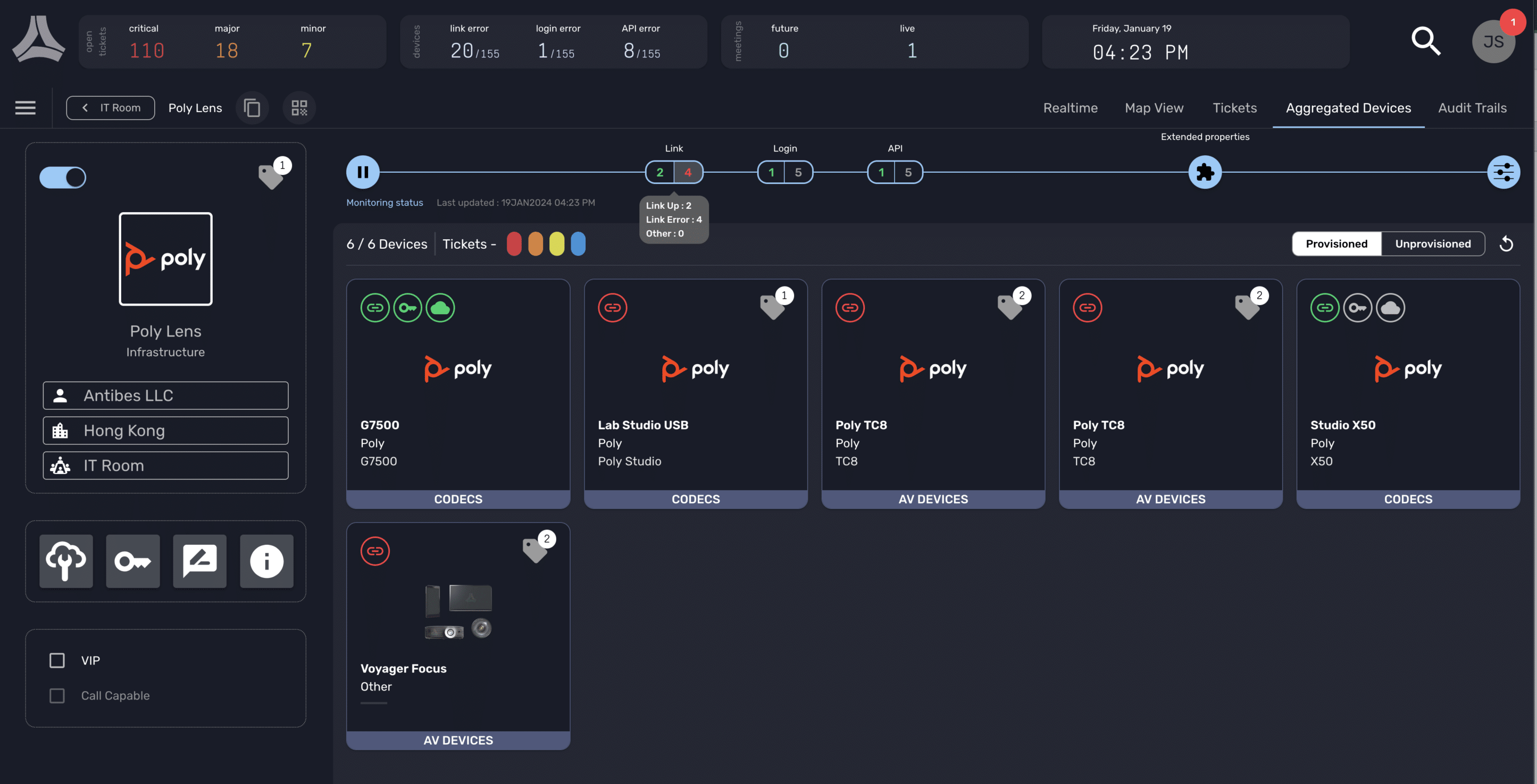Click the red ticket severity pill
Image resolution: width=1537 pixels, height=784 pixels.
514,243
